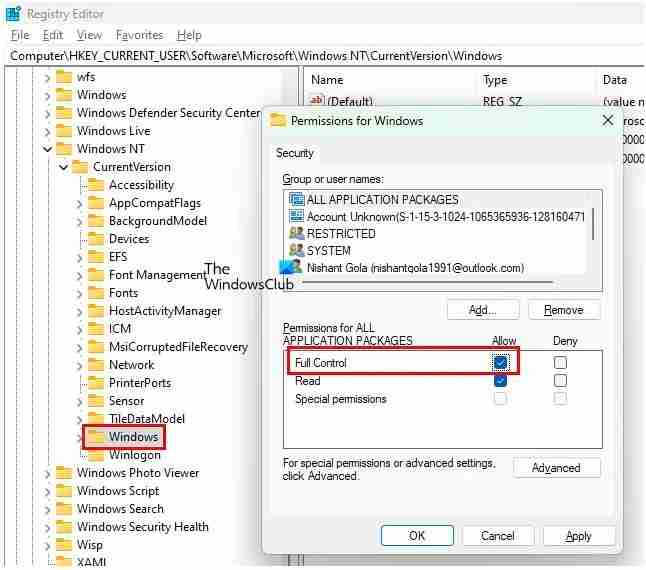The height and width of the screenshot is (570, 646).
Task: Click the Name column header
Action: point(327,80)
